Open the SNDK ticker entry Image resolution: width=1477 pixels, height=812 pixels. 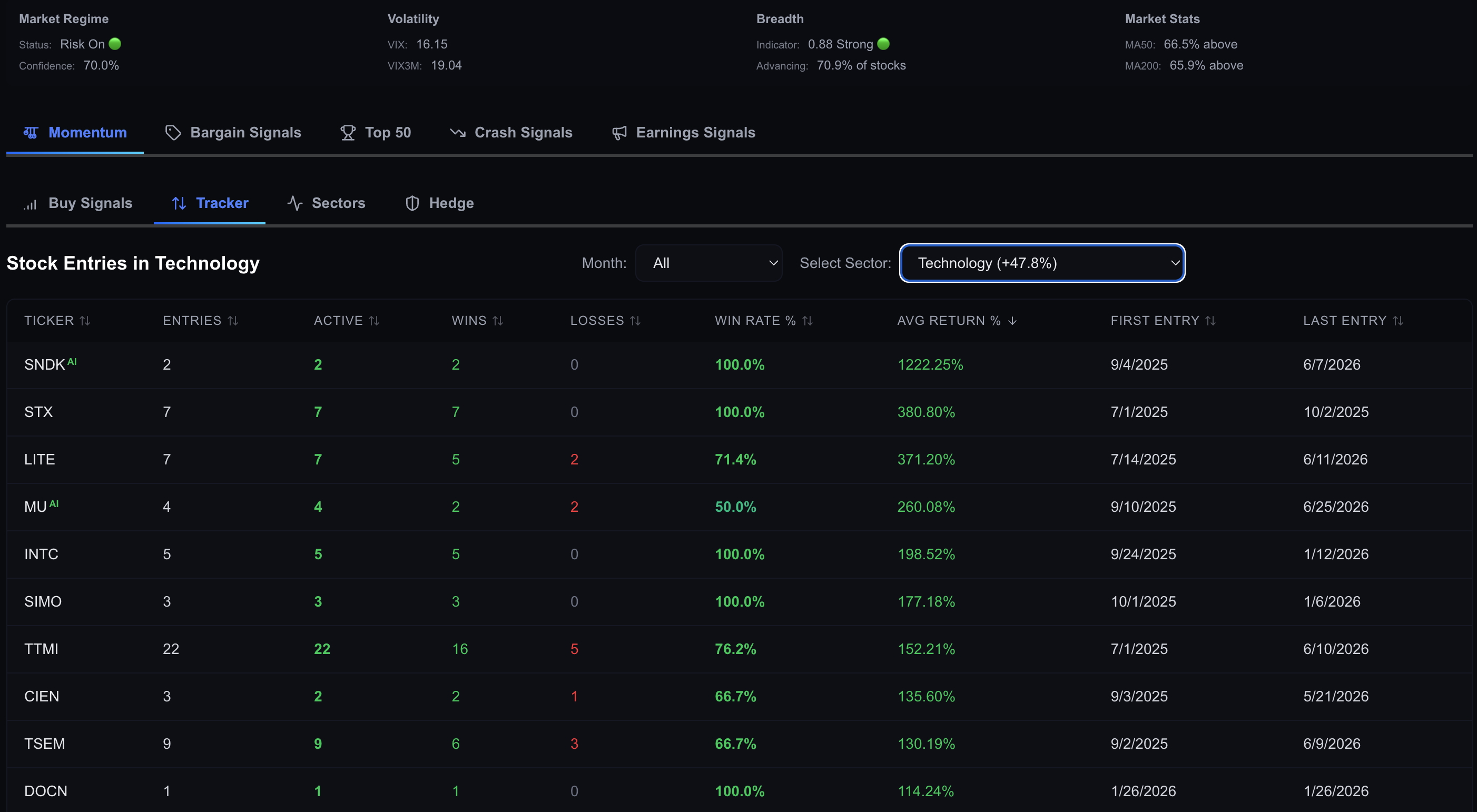pos(44,365)
